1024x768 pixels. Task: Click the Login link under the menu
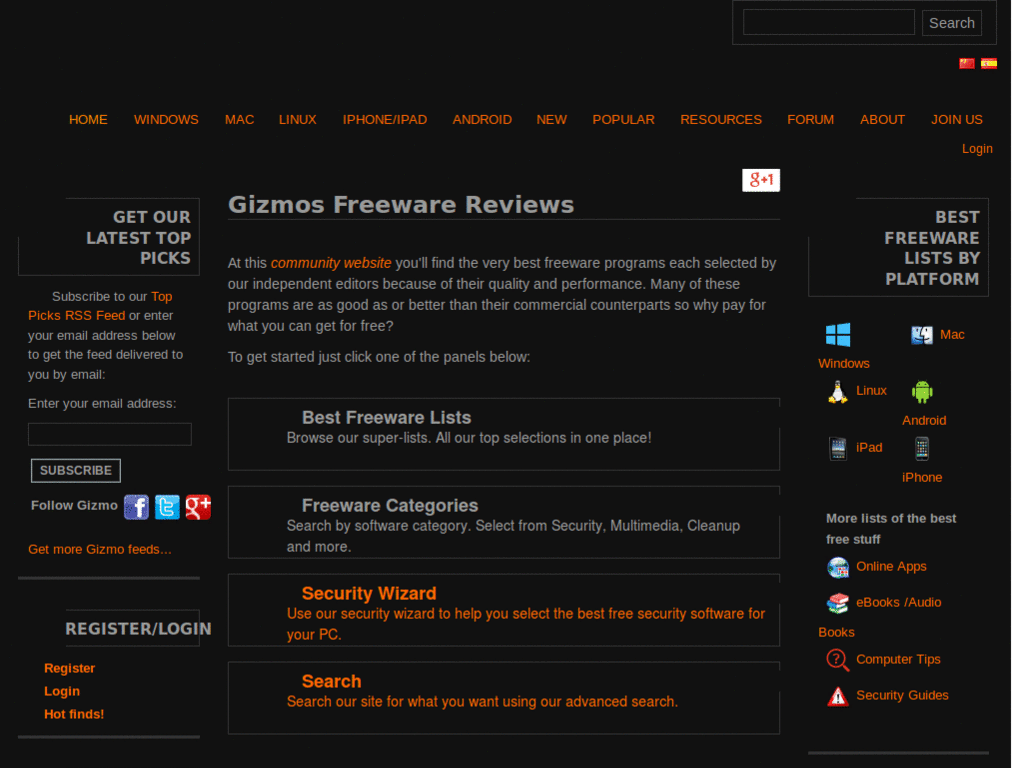(x=977, y=149)
